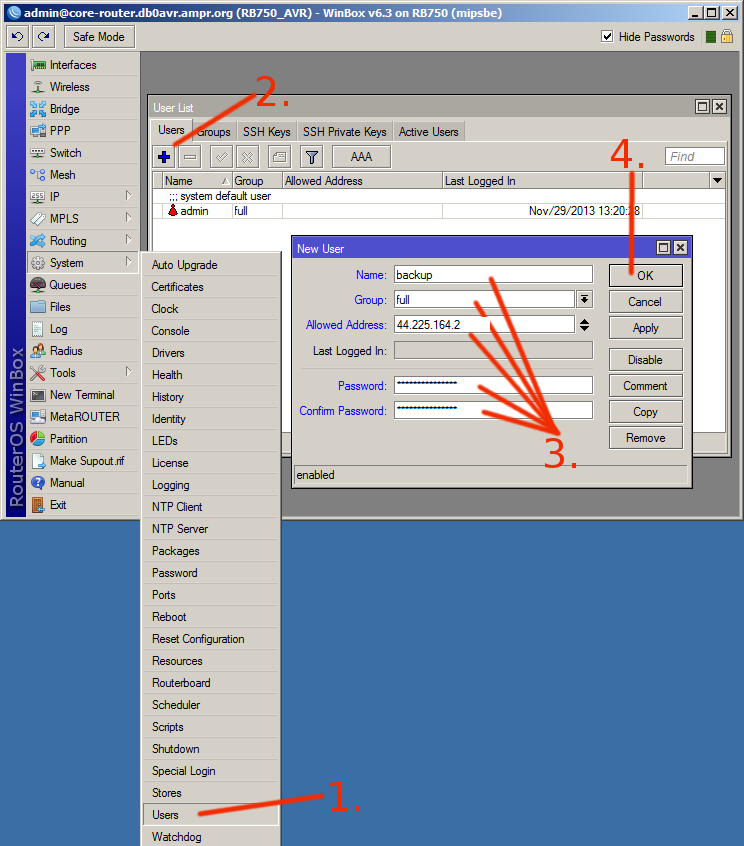Screen dimensions: 744x846
Task: Open Files in the sidebar
Action: (x=83, y=307)
